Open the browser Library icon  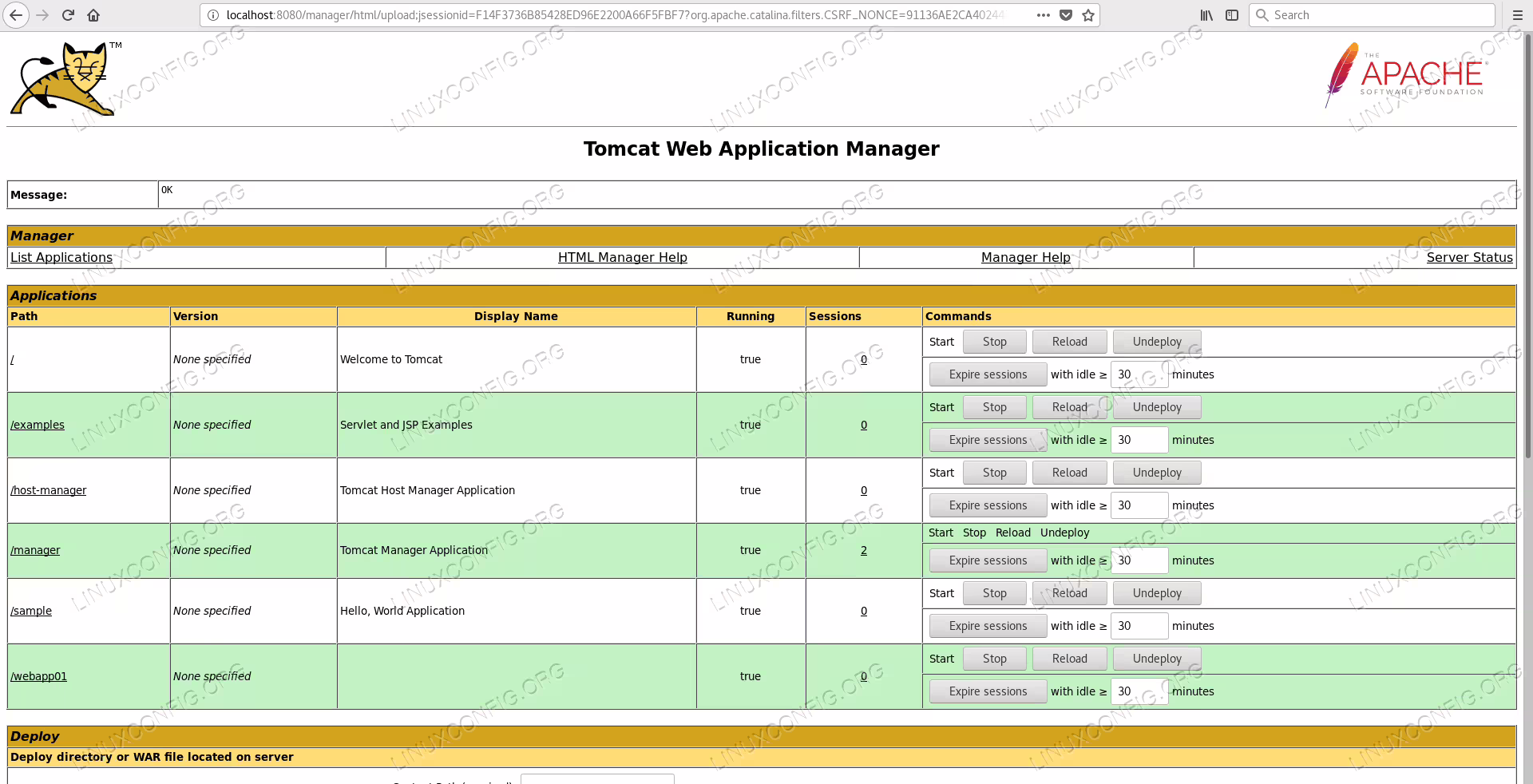point(1206,15)
